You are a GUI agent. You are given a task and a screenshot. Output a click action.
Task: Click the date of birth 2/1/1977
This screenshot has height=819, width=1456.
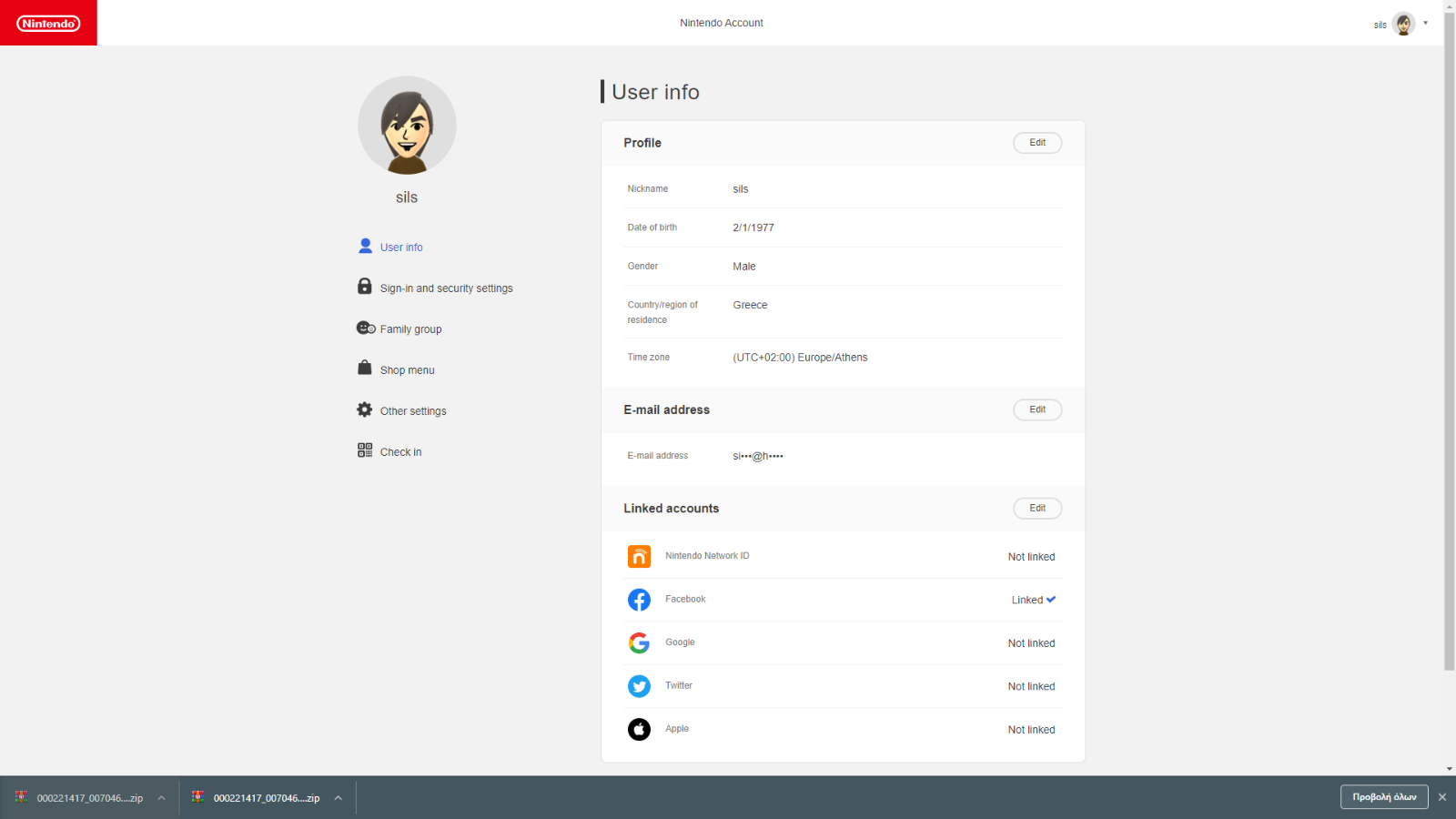[x=753, y=228]
